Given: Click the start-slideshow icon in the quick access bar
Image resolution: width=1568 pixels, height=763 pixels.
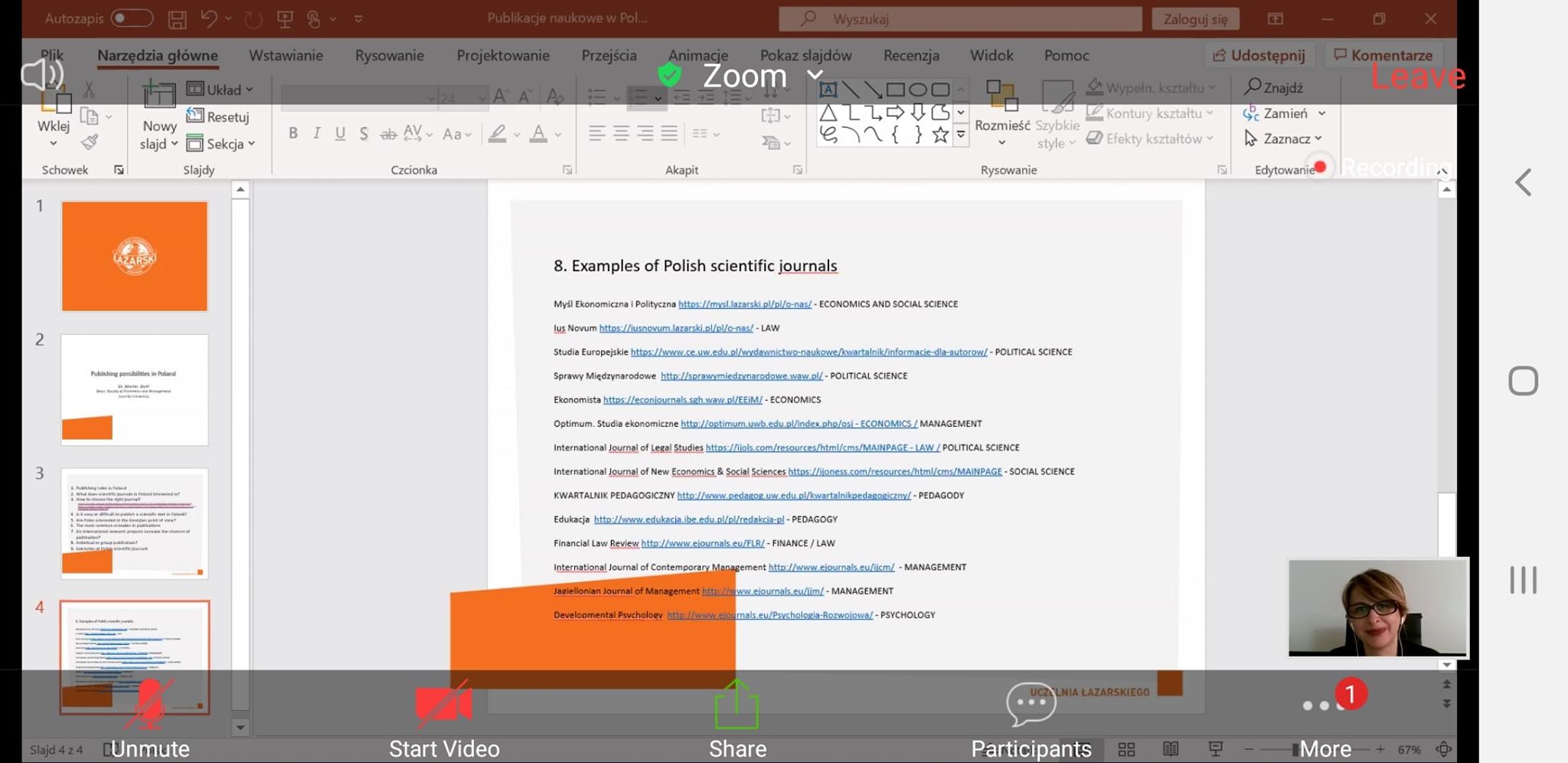Looking at the screenshot, I should coord(285,18).
